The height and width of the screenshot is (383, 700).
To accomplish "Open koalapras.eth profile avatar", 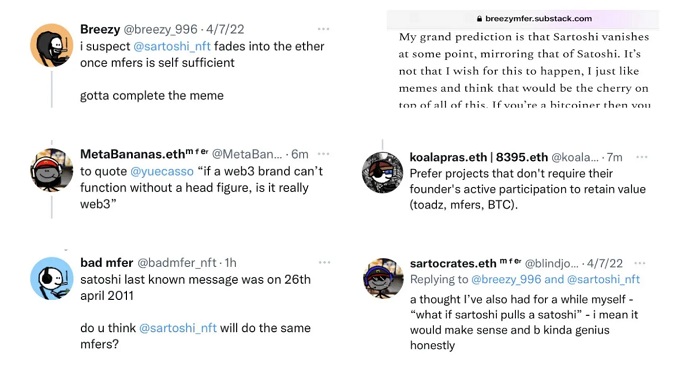I will 382,172.
